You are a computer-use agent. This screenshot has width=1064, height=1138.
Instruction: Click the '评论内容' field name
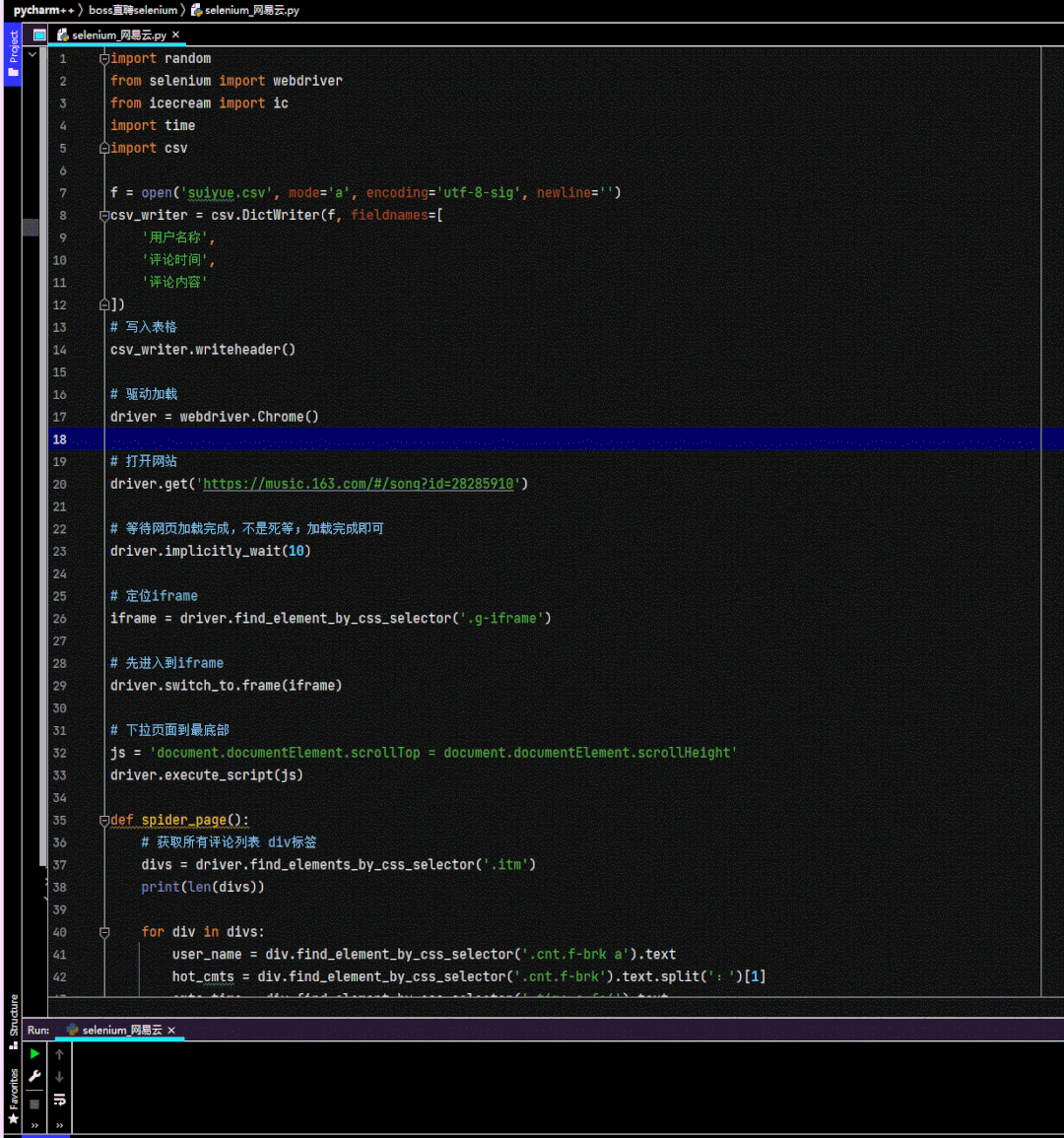click(175, 283)
